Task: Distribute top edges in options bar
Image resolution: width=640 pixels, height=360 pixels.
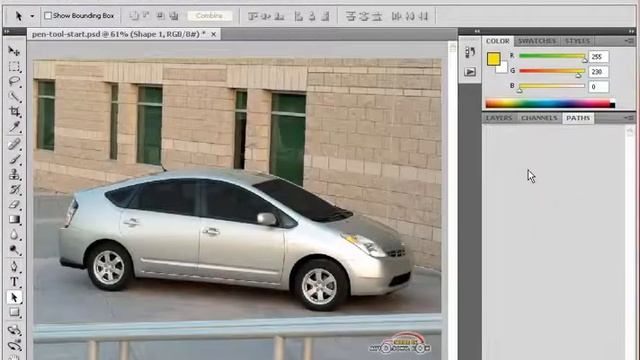Action: pyautogui.click(x=351, y=16)
